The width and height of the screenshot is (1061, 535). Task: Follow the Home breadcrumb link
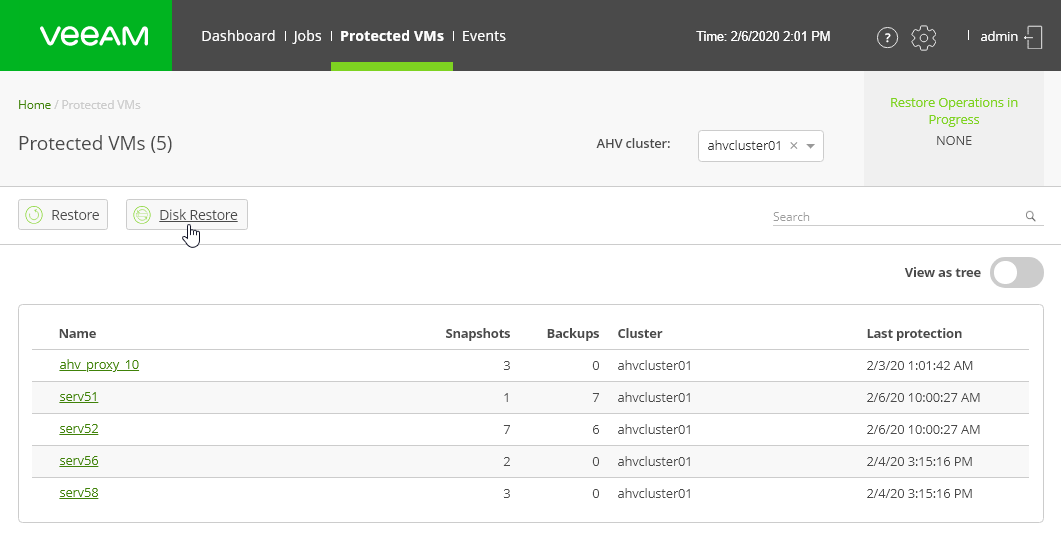35,105
